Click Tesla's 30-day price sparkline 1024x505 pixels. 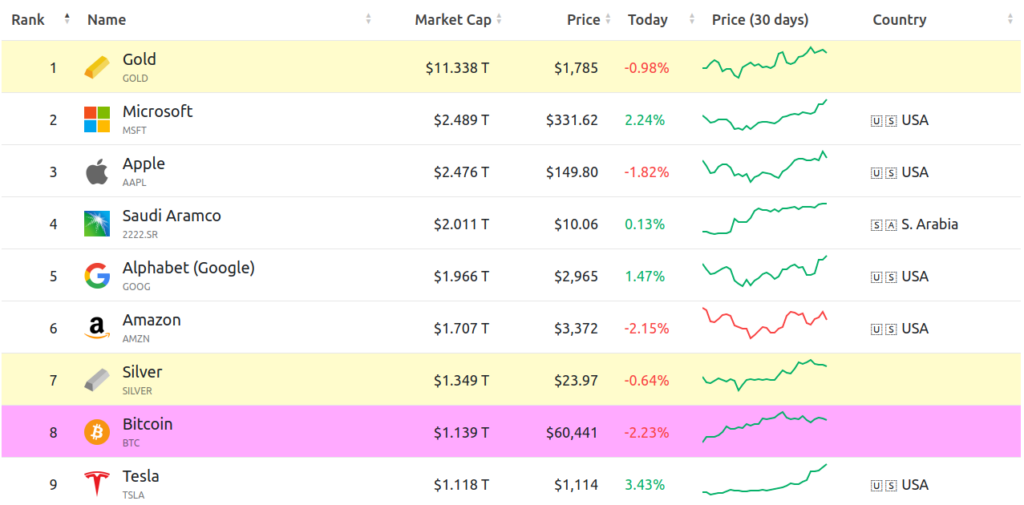[x=765, y=479]
